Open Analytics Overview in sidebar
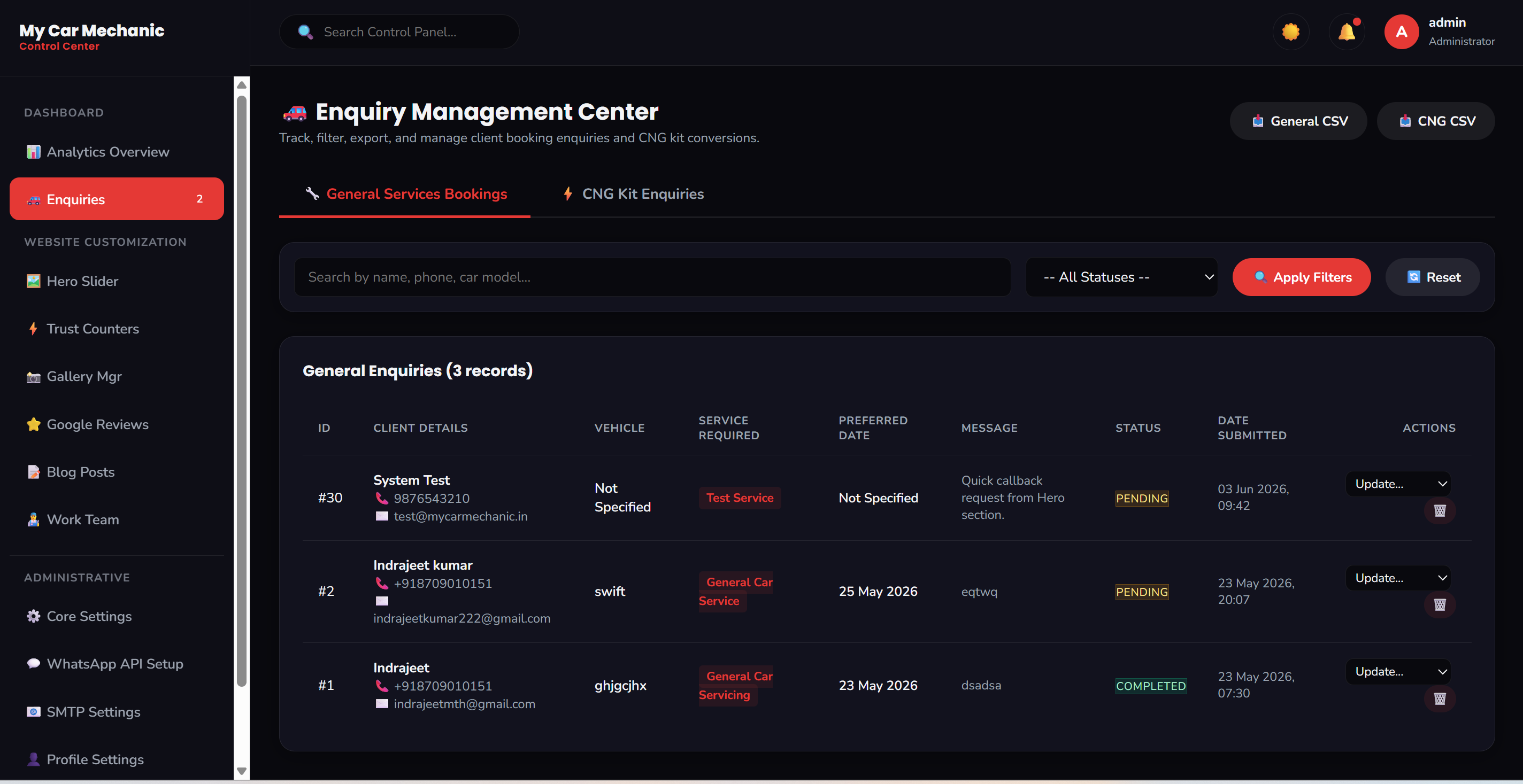 click(x=117, y=152)
